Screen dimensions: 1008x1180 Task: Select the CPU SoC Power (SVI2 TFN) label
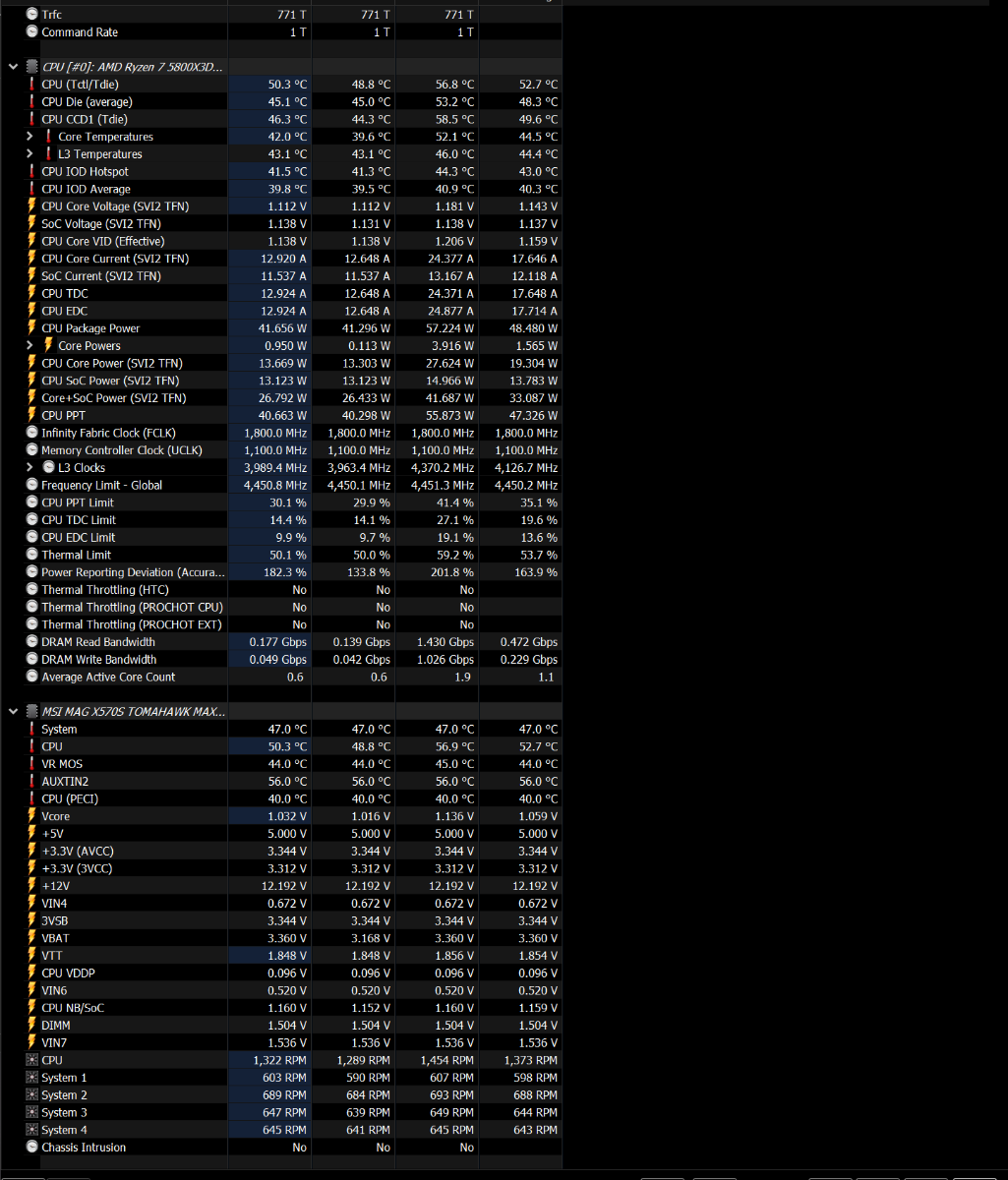click(110, 381)
